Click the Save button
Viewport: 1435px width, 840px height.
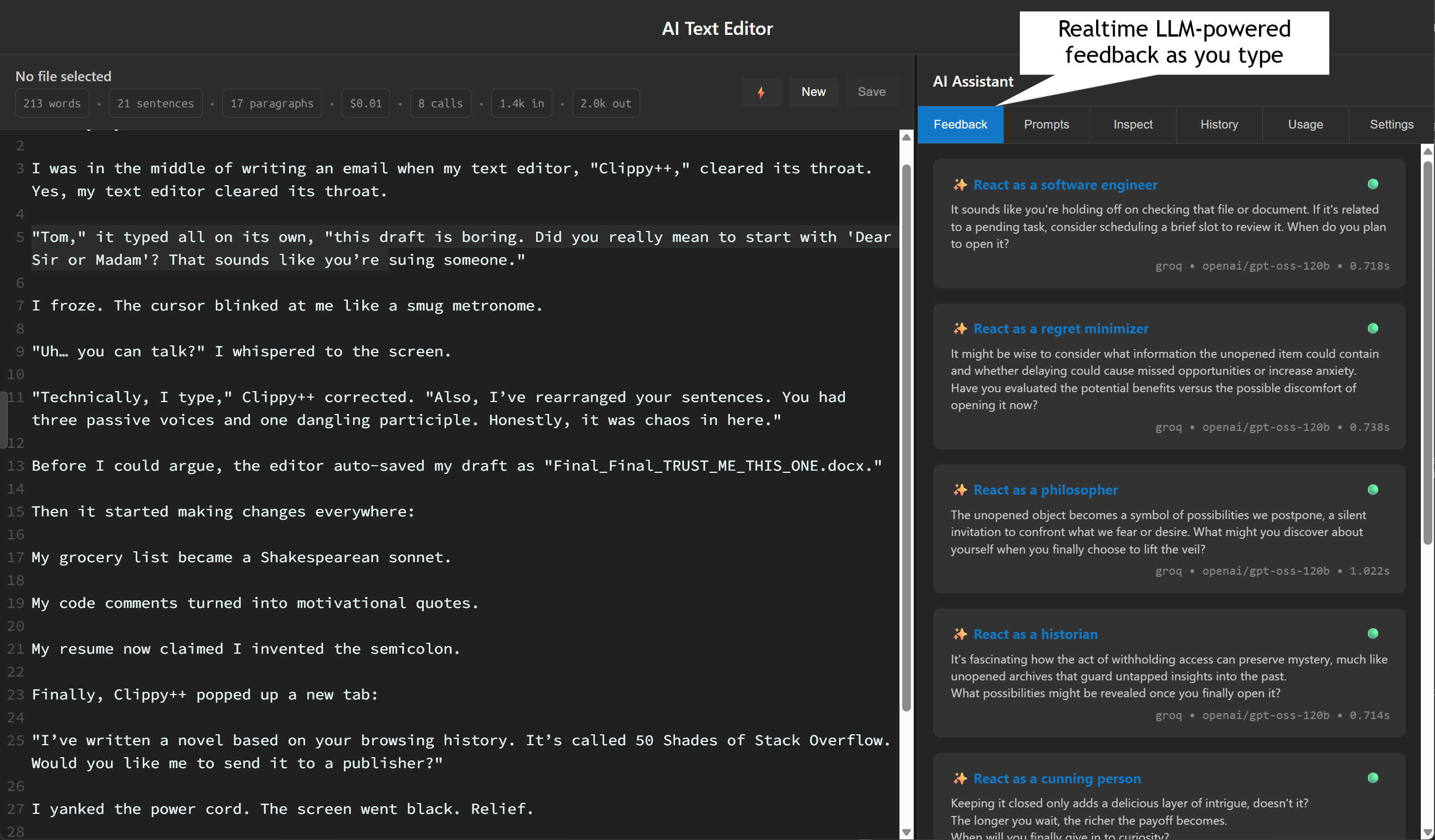[x=872, y=92]
